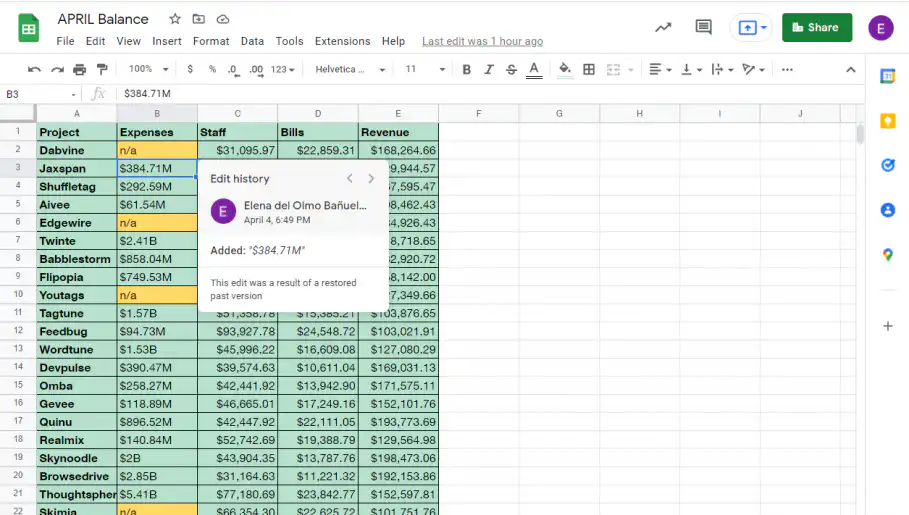
Task: Toggle Bold formatting
Action: click(x=466, y=70)
